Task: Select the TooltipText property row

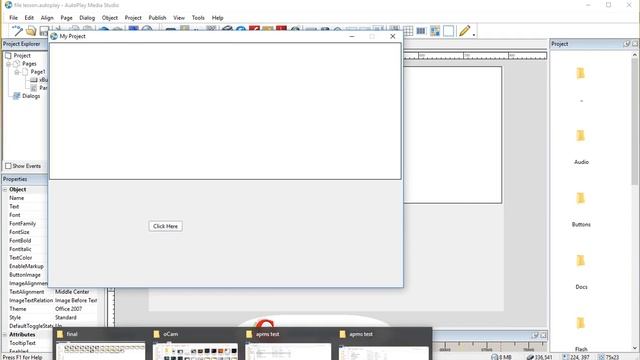Action: [x=51, y=343]
